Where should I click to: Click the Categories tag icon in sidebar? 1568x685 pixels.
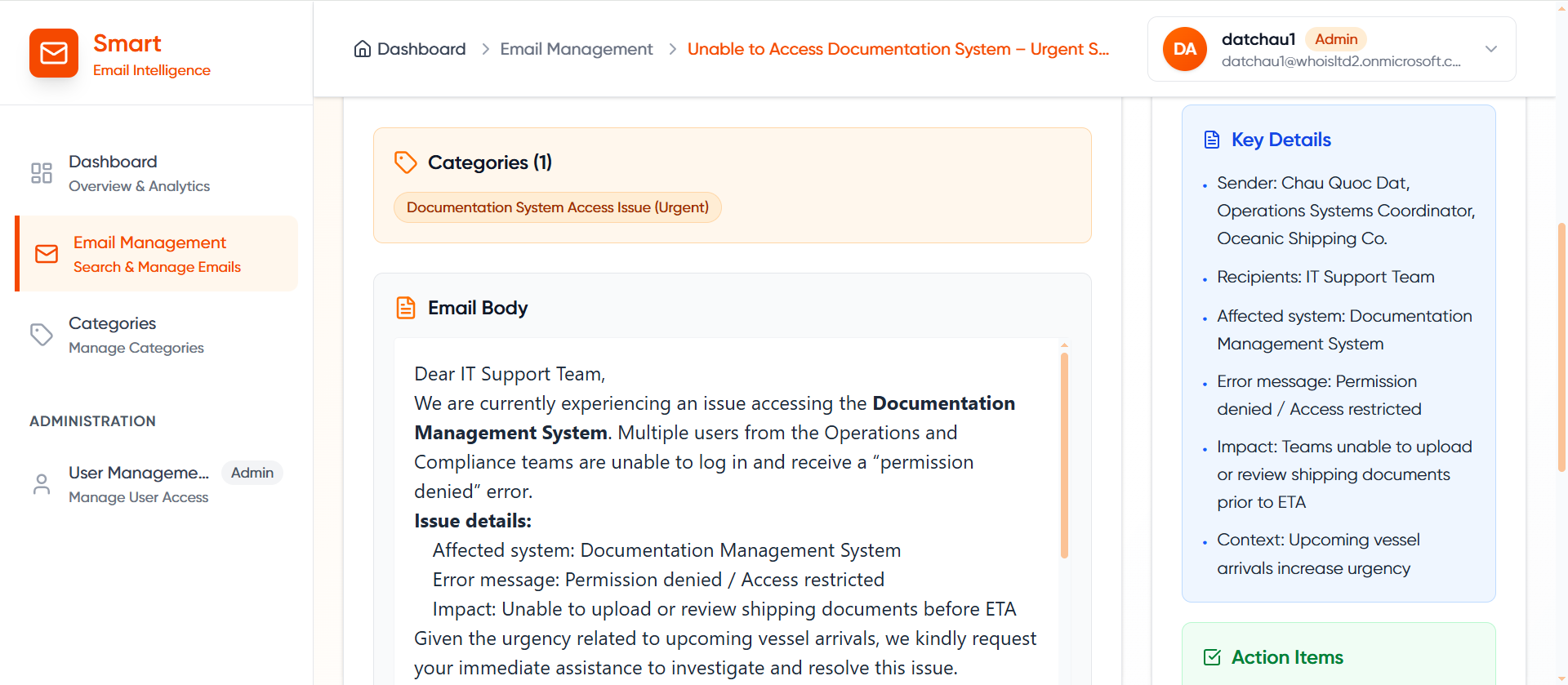42,335
